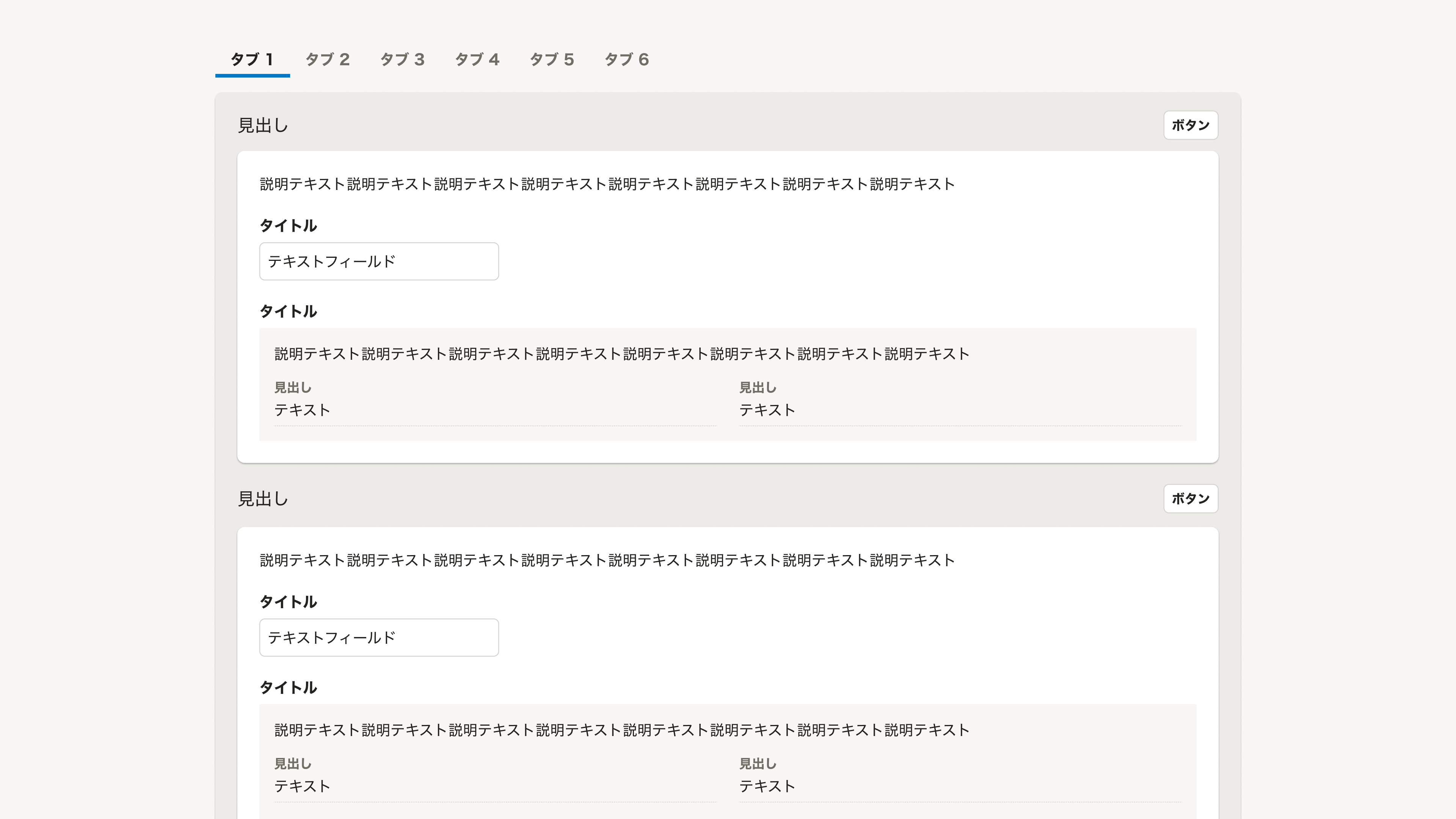Switch to タブ 5

coord(552,60)
